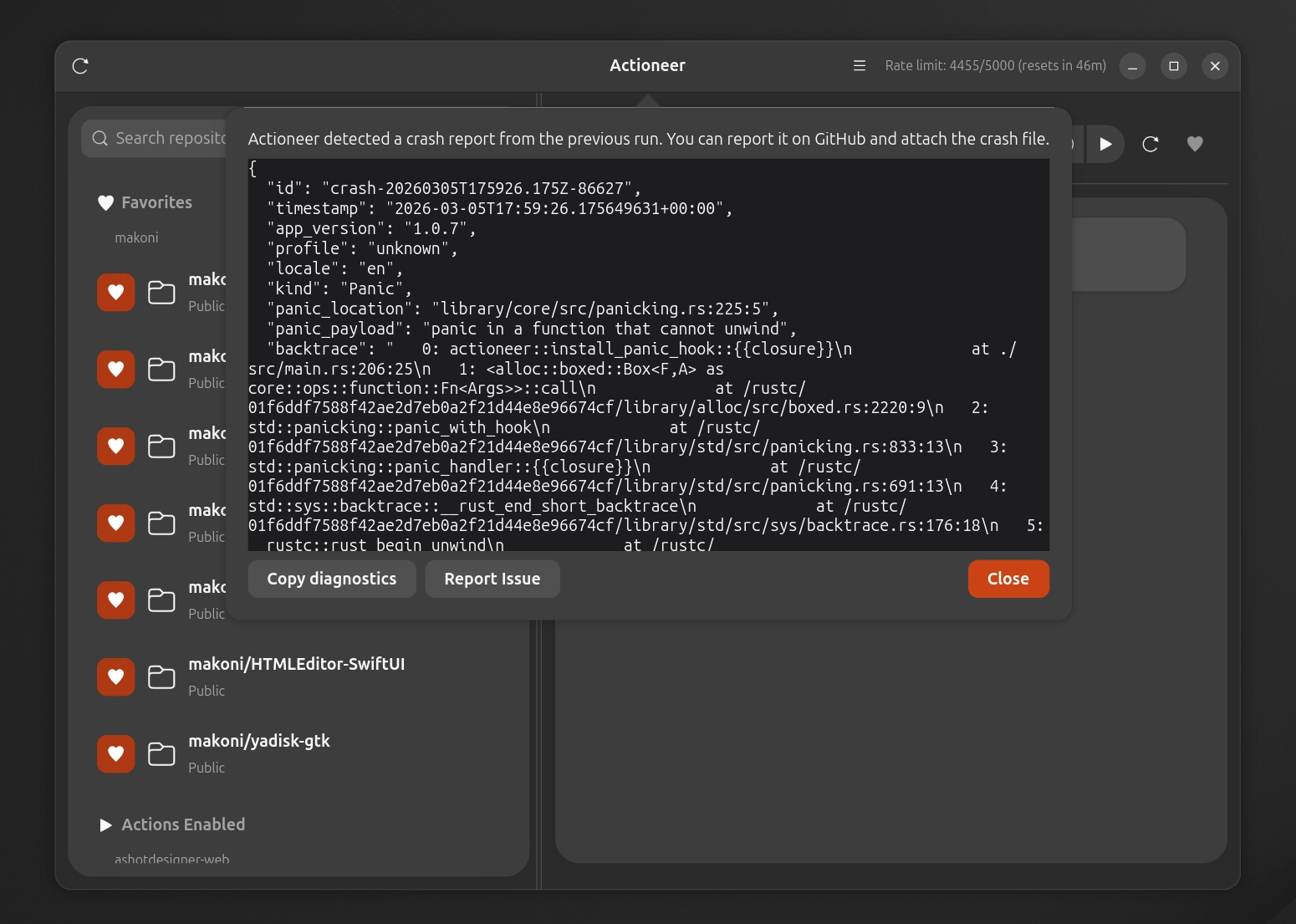Click the reload icon in the top-left corner
Screen dimensions: 1296x924
[x=80, y=65]
